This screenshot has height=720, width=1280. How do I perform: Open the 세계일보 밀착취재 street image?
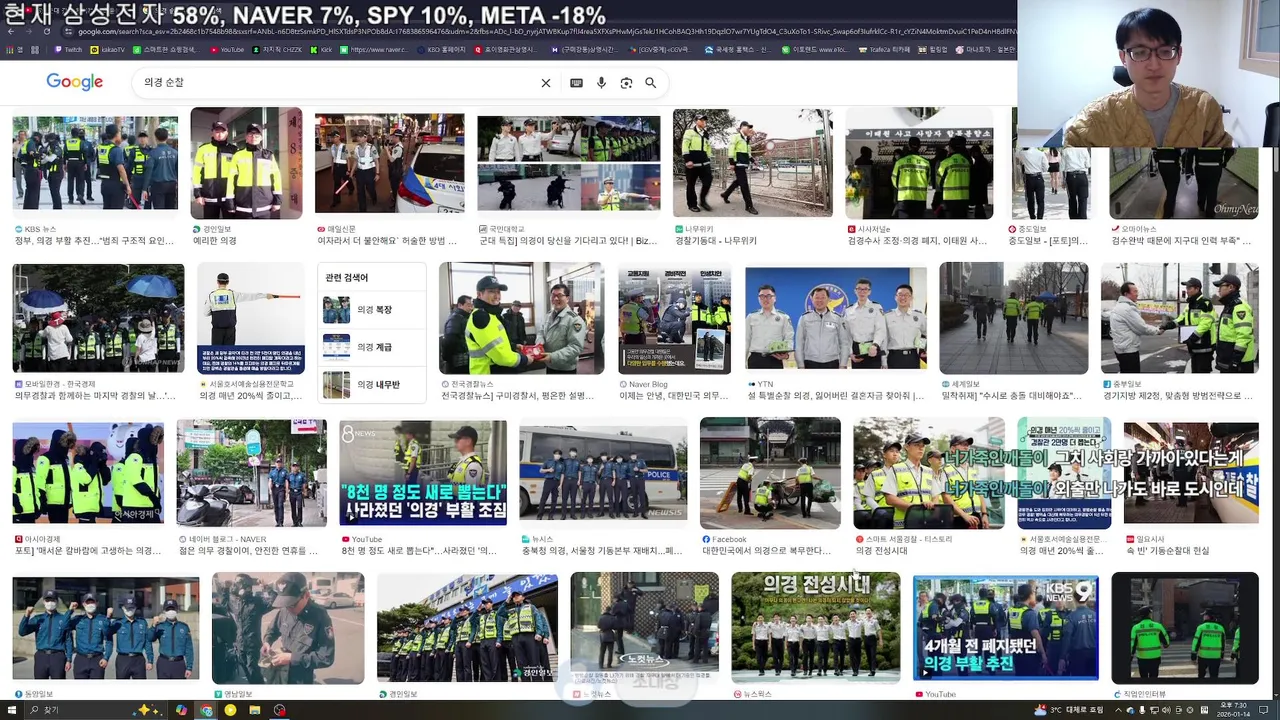[x=1013, y=319]
